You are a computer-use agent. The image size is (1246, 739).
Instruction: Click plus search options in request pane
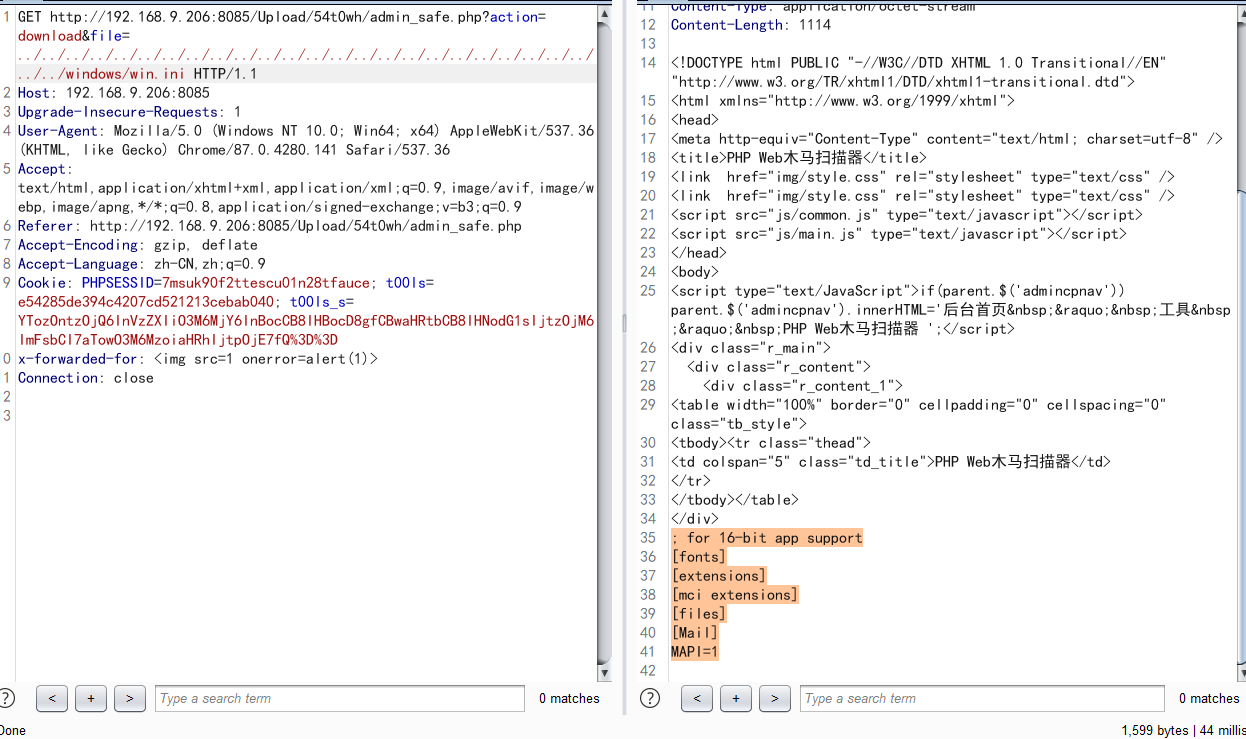(91, 698)
